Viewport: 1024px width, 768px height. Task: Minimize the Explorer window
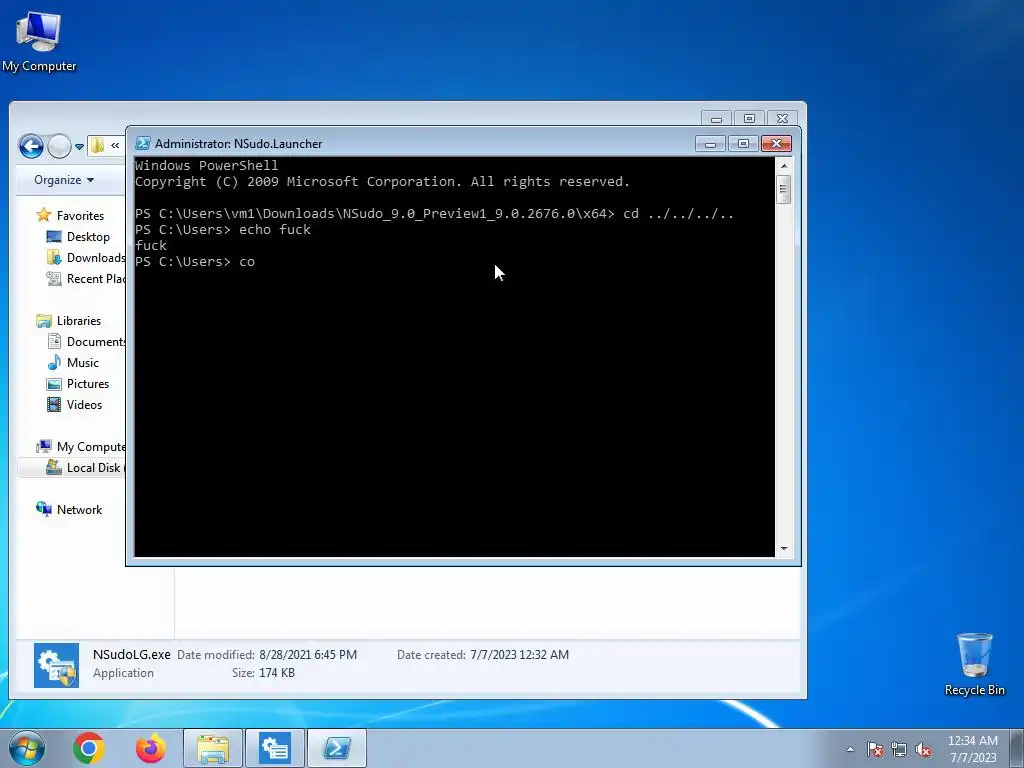[716, 118]
